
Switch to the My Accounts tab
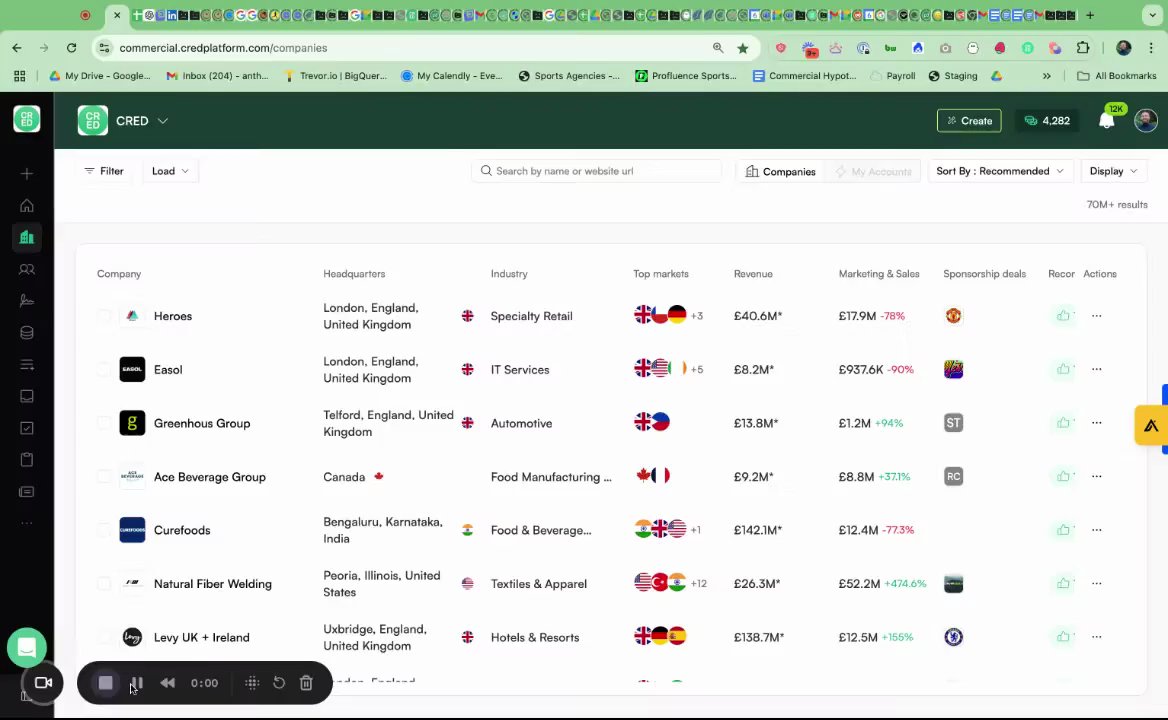873,171
